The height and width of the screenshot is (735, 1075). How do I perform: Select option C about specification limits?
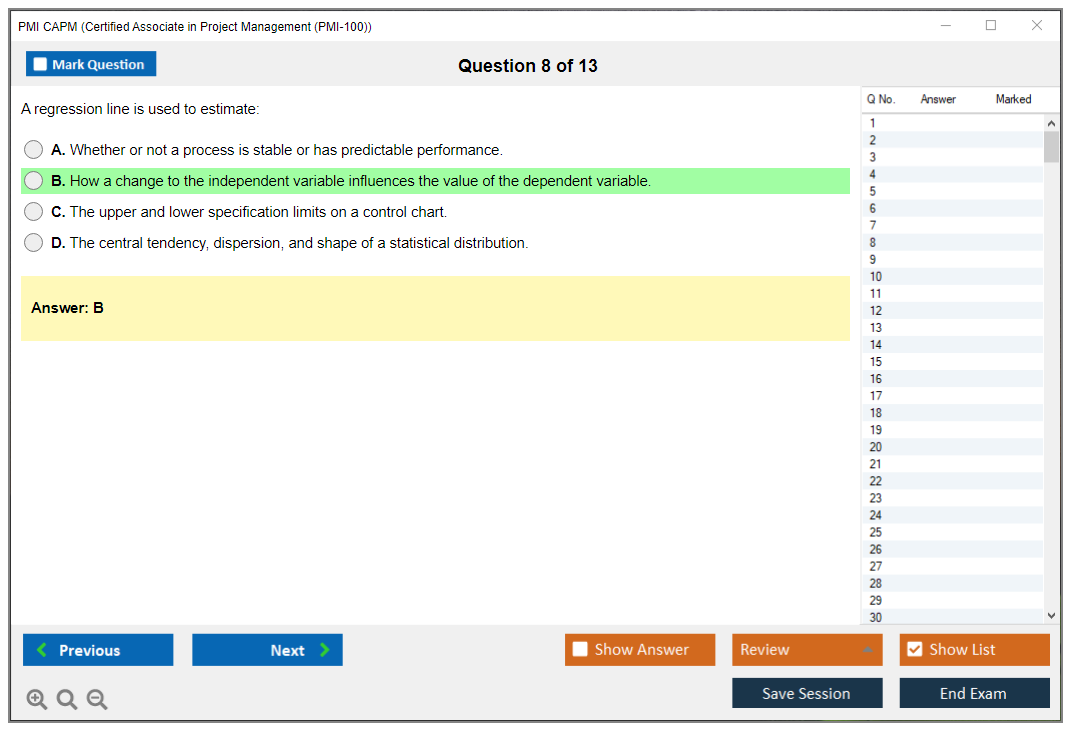[x=34, y=212]
